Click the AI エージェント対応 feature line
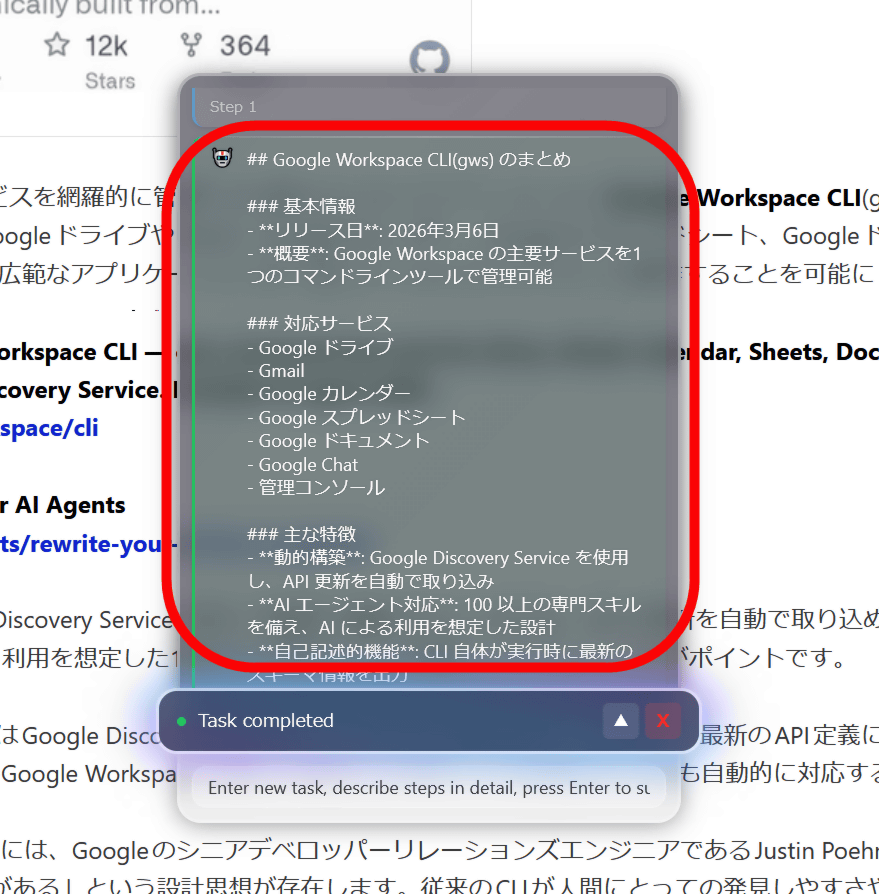The width and height of the screenshot is (879, 894). click(x=444, y=616)
